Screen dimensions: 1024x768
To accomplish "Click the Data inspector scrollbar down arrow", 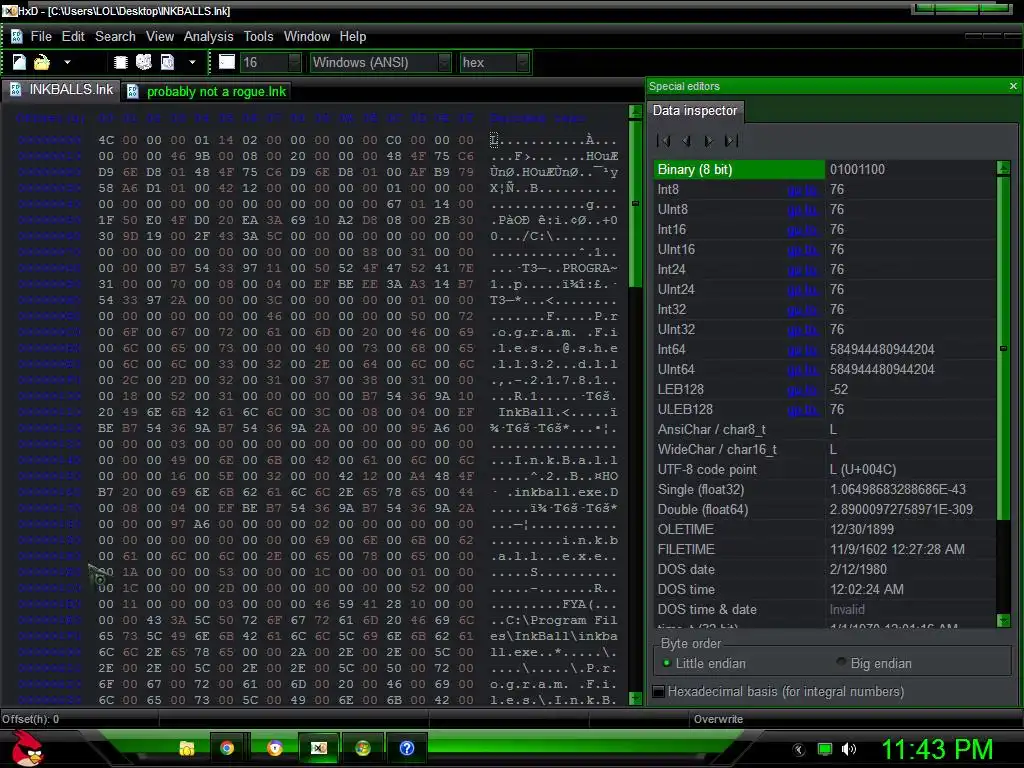I will point(1004,620).
